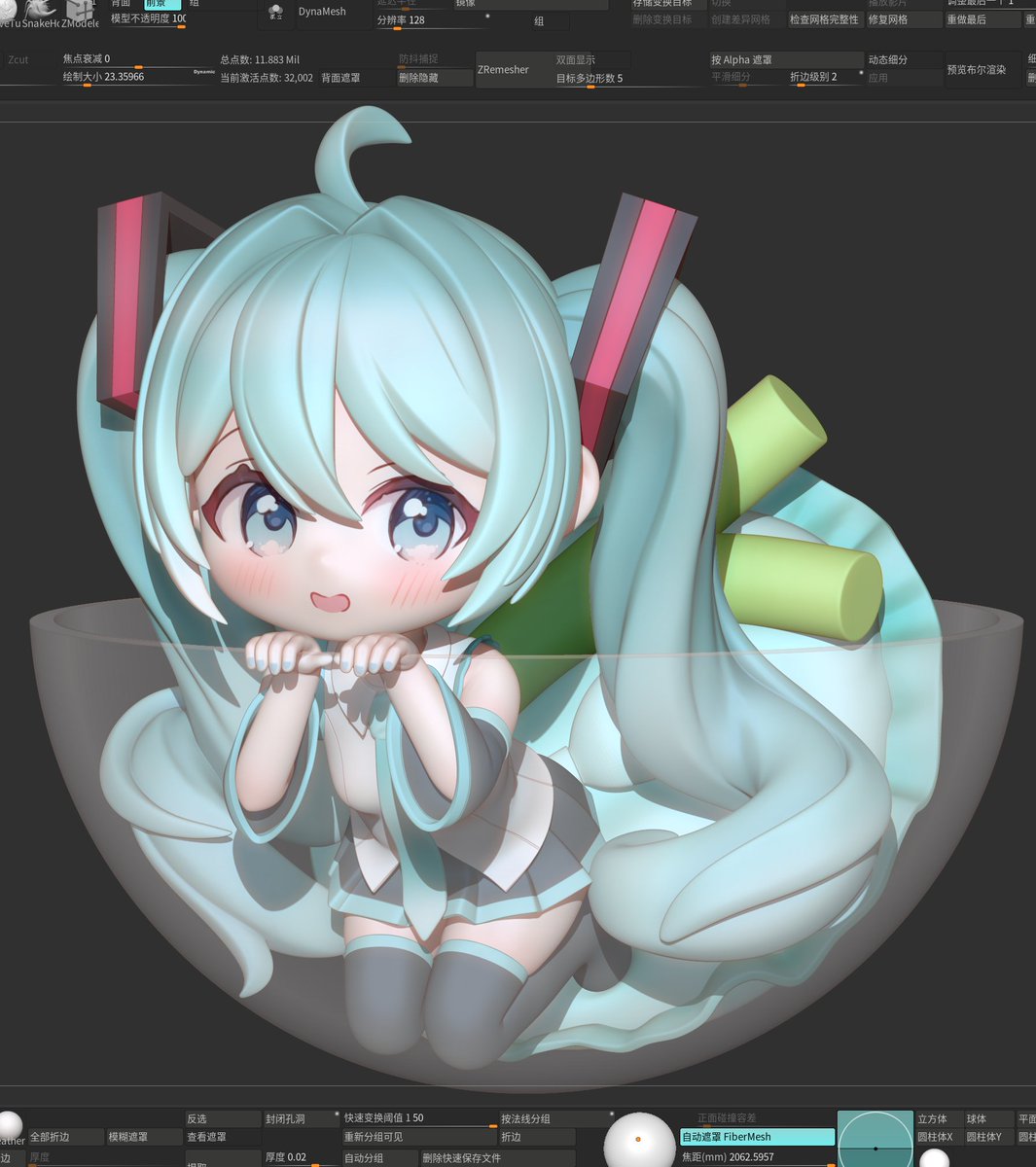Adjust 目标多边形数 5 slider
Viewport: 1036px width, 1167px height.
[x=629, y=78]
